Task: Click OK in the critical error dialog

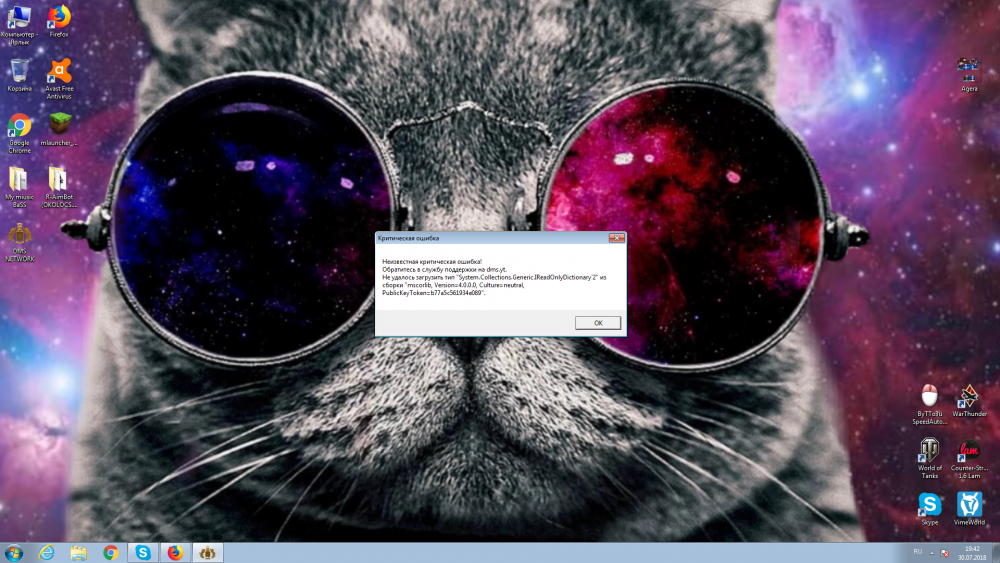Action: 598,323
